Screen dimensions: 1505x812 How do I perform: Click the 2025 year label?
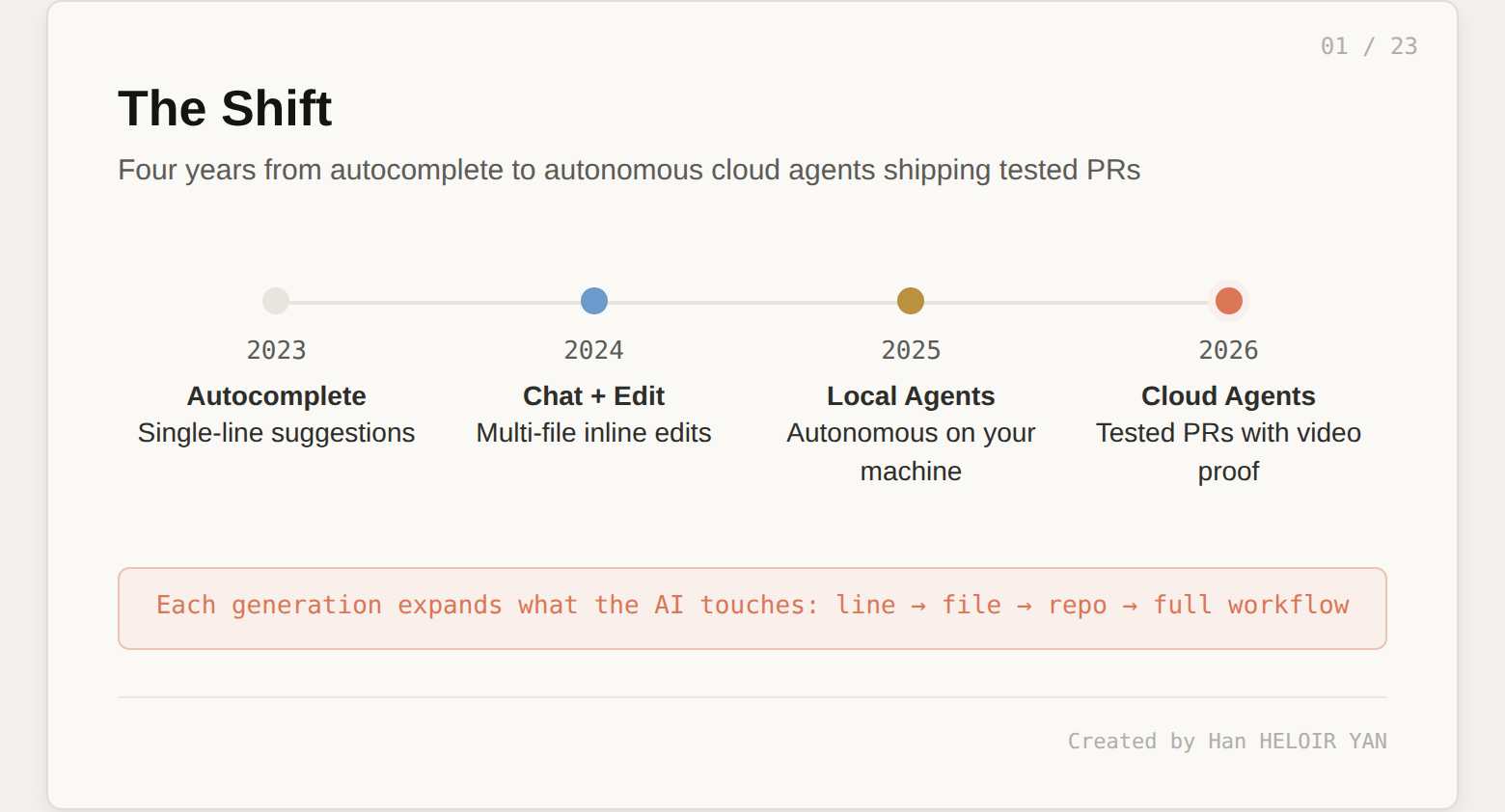click(x=911, y=350)
